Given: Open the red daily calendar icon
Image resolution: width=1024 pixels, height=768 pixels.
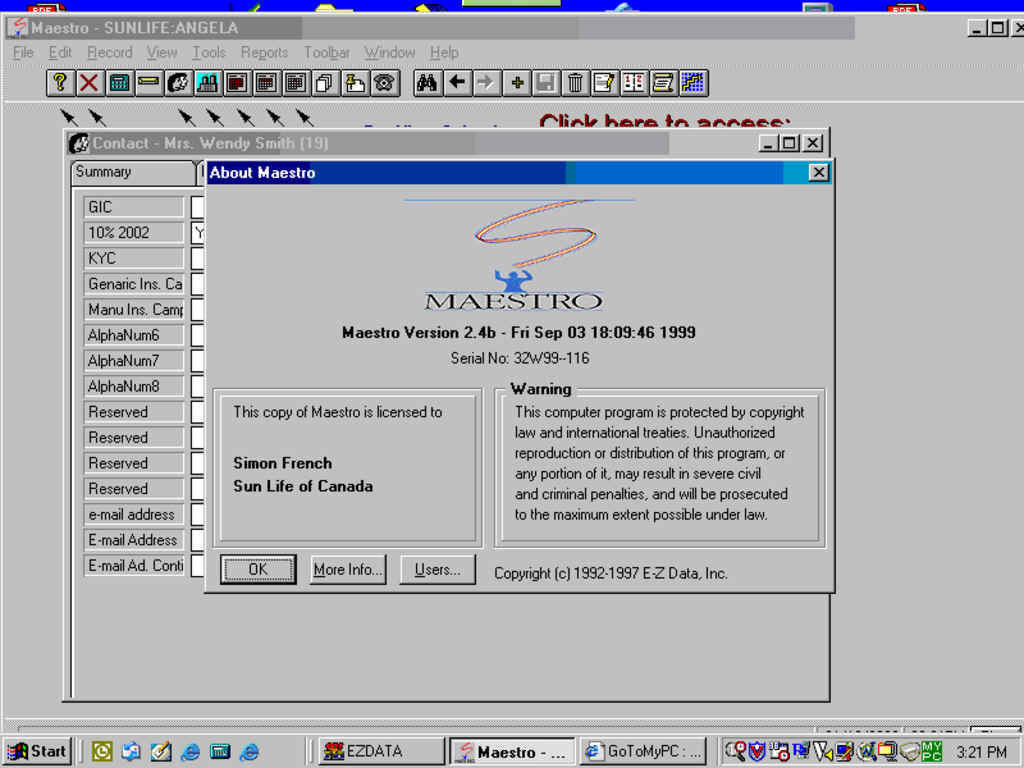Looking at the screenshot, I should click(237, 83).
